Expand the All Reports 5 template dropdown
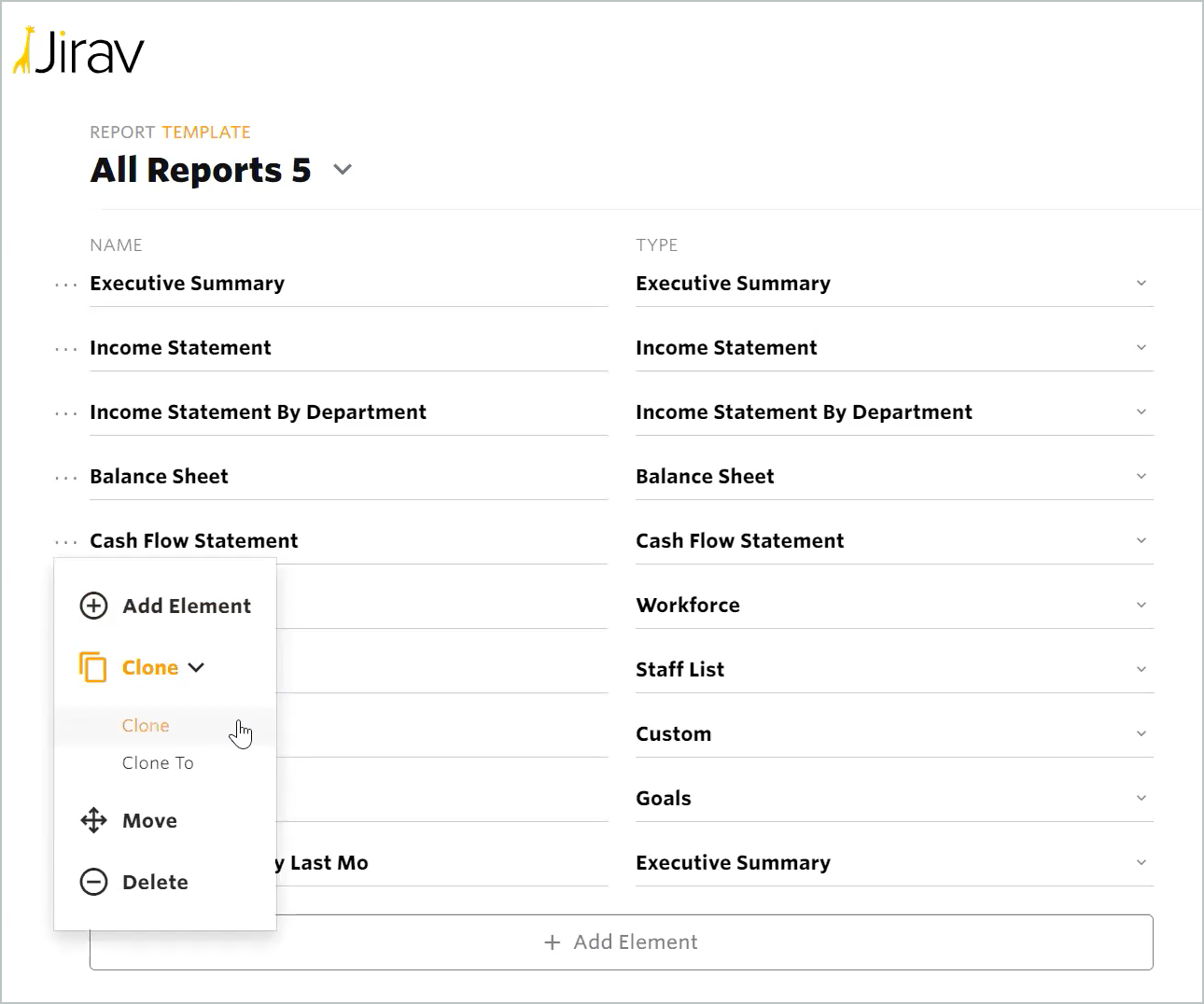The image size is (1204, 1004). point(343,170)
